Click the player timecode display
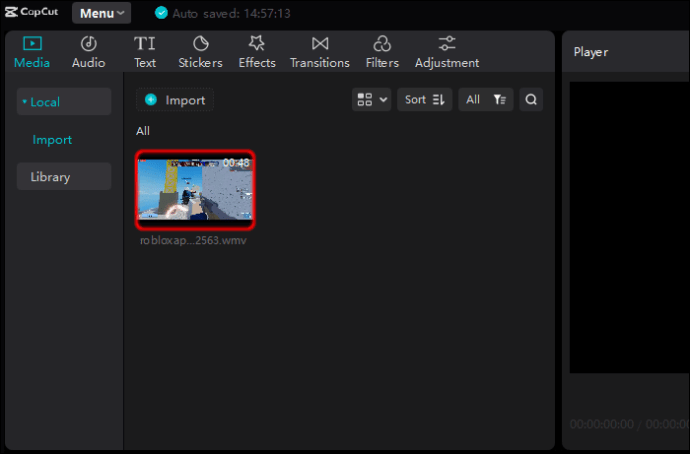The image size is (690, 454). coord(630,424)
